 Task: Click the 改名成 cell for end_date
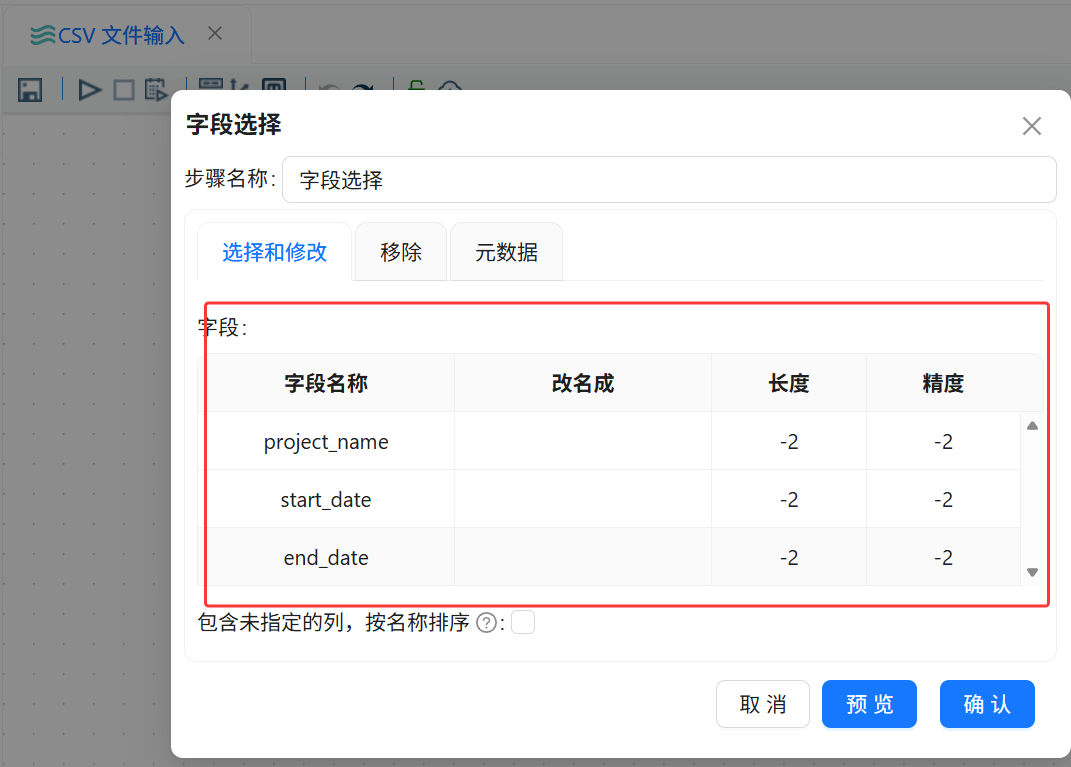(583, 557)
